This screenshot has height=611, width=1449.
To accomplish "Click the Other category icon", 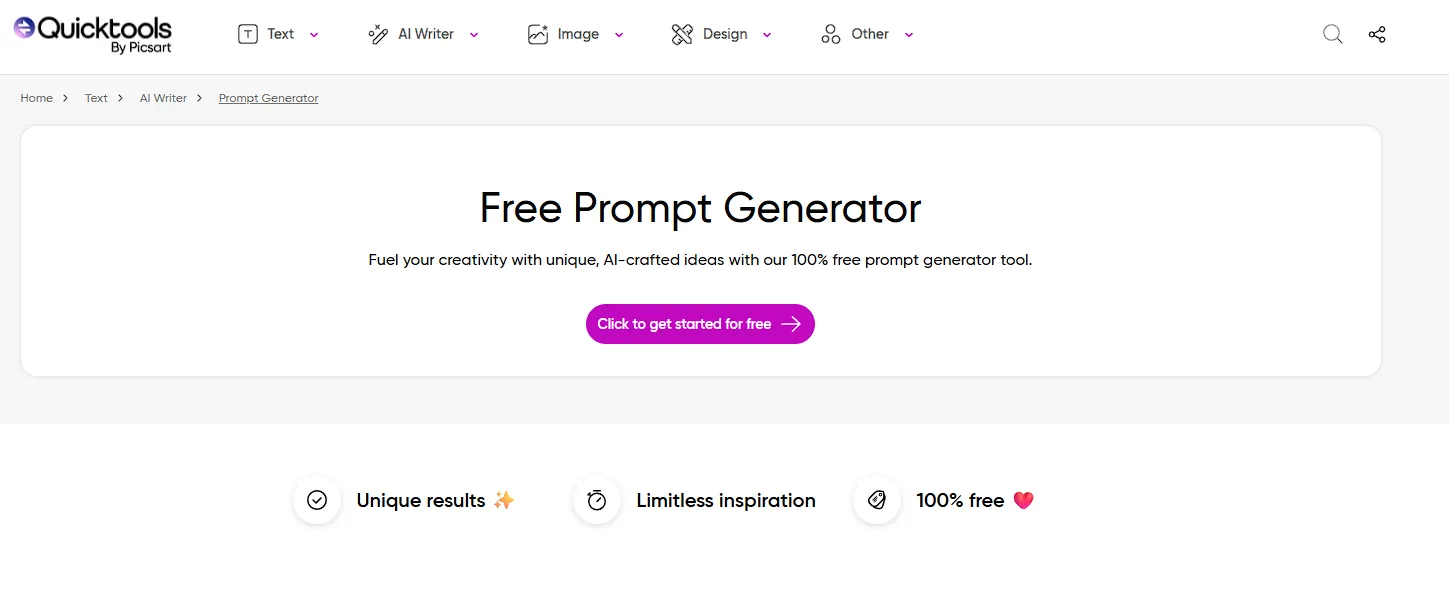I will [x=831, y=35].
